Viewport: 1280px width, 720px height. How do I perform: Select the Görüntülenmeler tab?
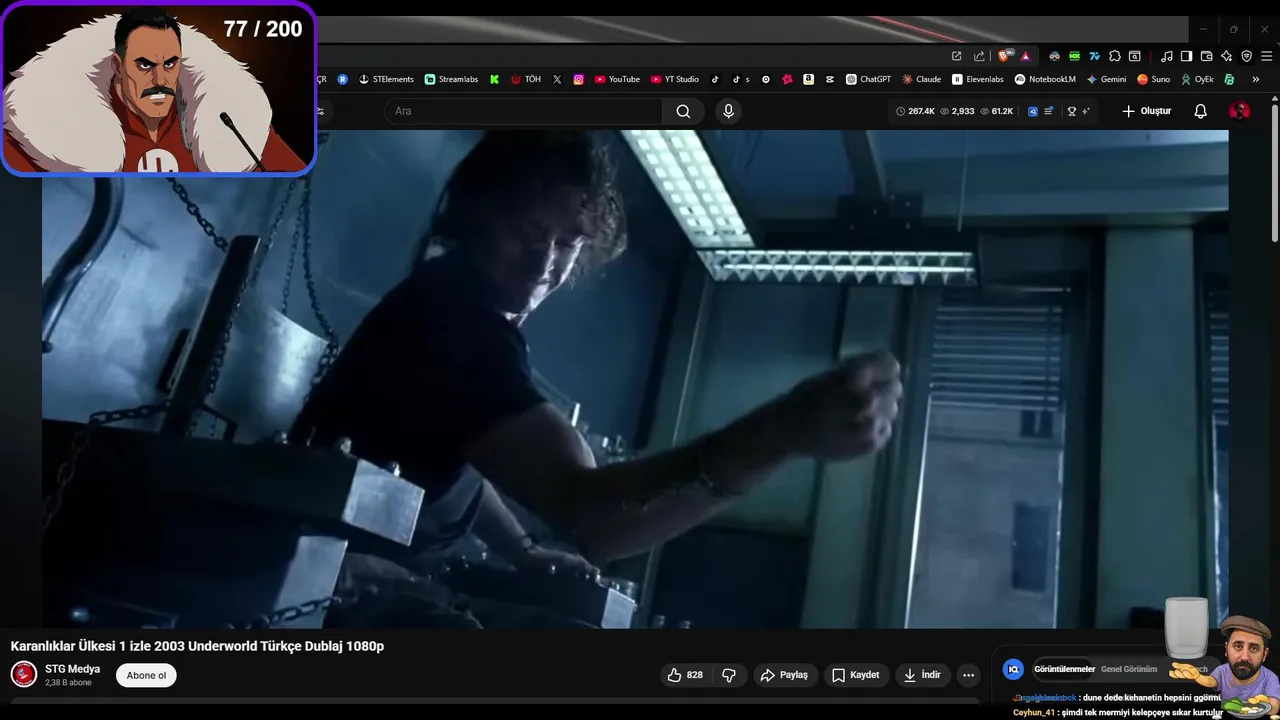[1064, 669]
